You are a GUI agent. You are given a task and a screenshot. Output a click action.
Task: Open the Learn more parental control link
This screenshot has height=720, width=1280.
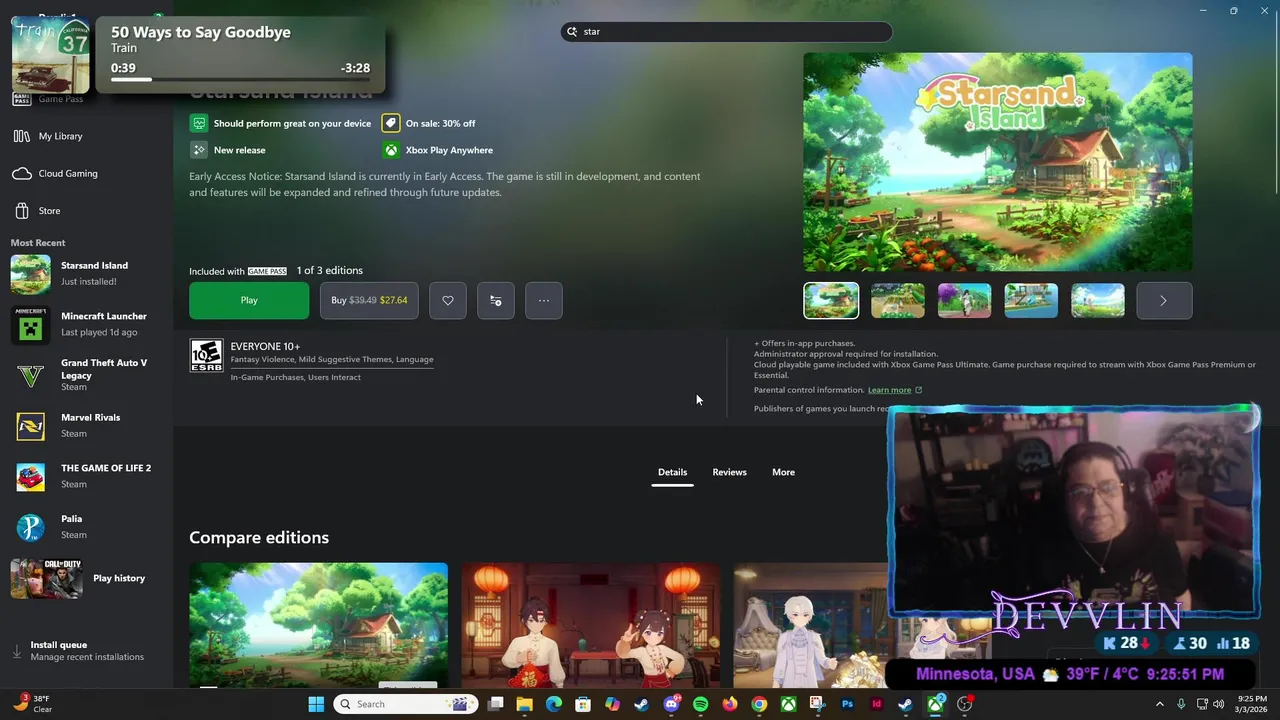coord(895,390)
